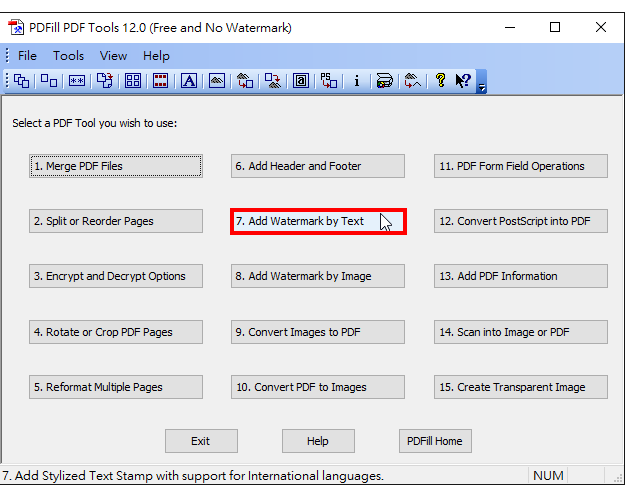
Task: Click the 'Select a PDF Tool you wish to use:' label
Action: click(94, 123)
